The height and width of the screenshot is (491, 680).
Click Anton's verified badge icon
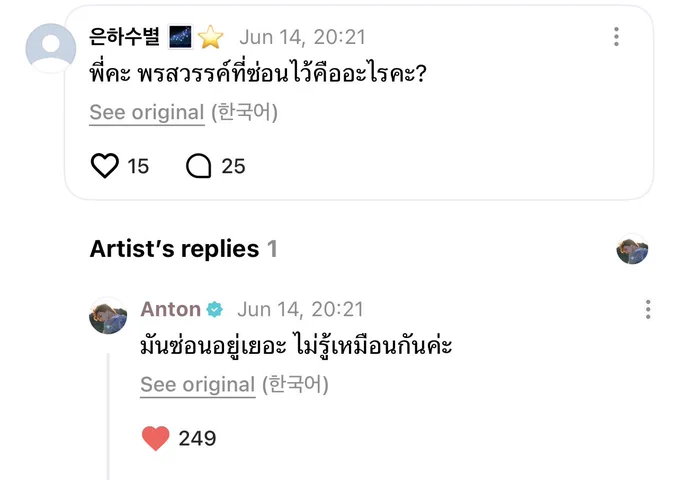(x=214, y=310)
